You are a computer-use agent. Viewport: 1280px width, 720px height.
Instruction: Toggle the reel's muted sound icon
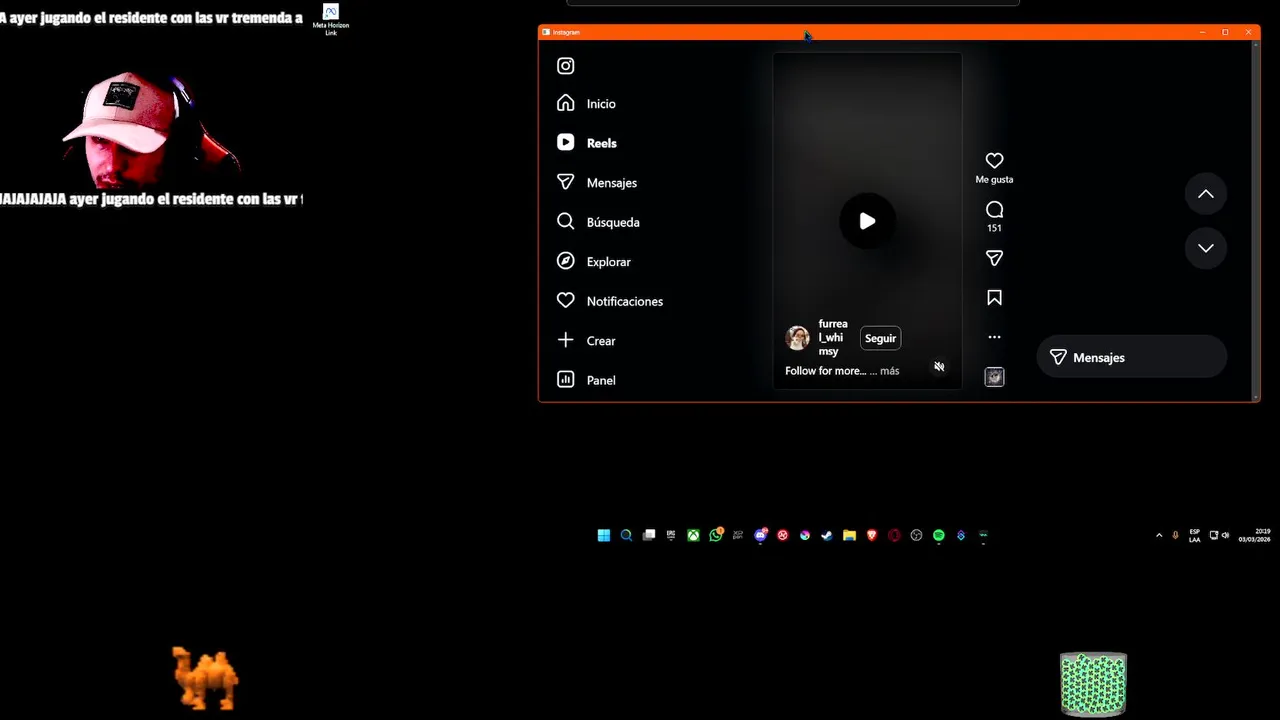coord(939,367)
